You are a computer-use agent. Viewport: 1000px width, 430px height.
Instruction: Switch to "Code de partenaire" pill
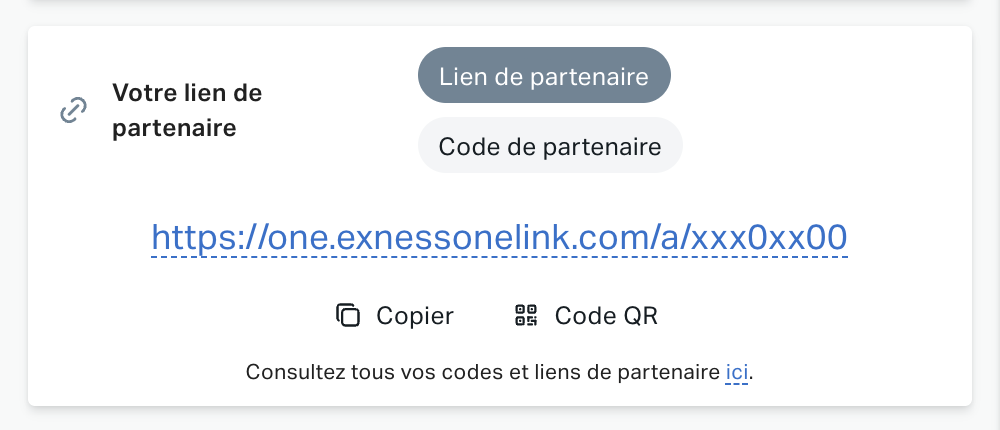click(550, 146)
